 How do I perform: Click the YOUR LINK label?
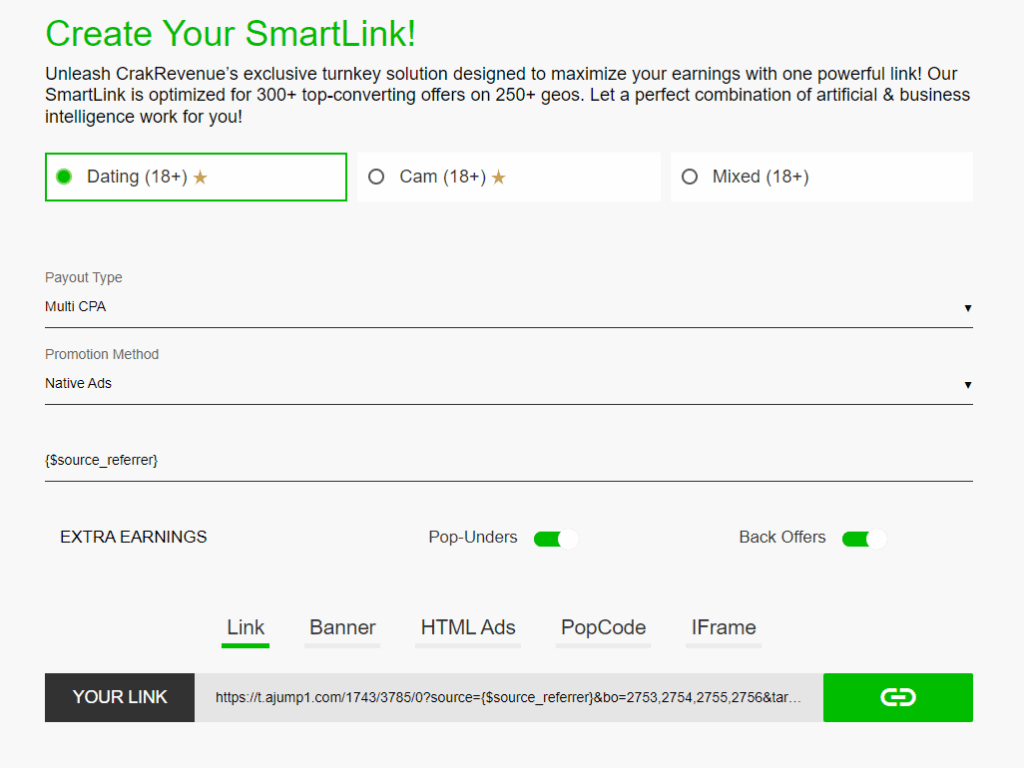tap(120, 697)
